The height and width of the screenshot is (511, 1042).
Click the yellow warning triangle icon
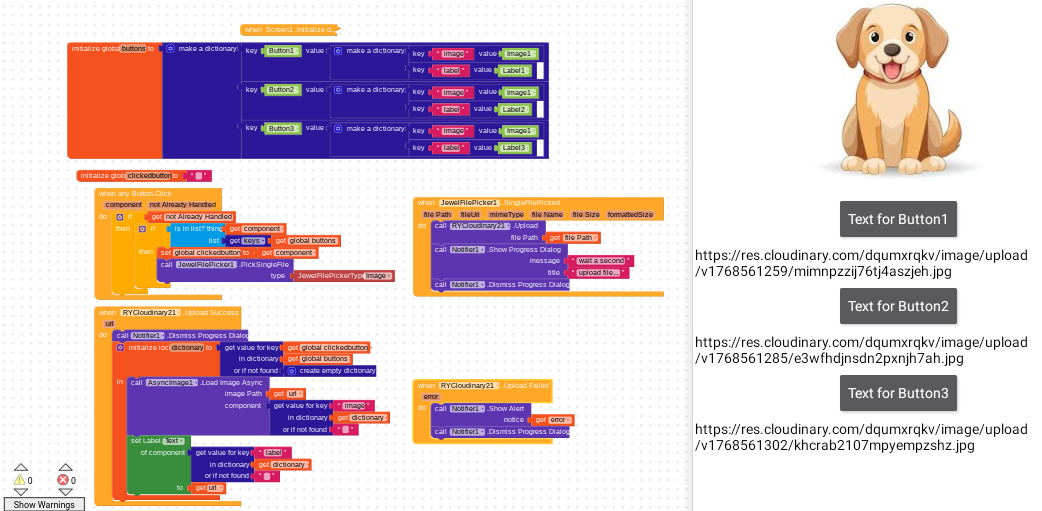20,480
